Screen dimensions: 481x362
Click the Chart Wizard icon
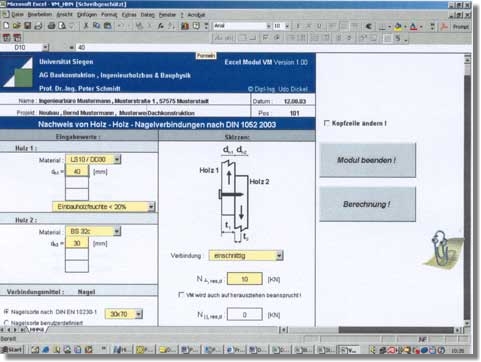point(185,26)
